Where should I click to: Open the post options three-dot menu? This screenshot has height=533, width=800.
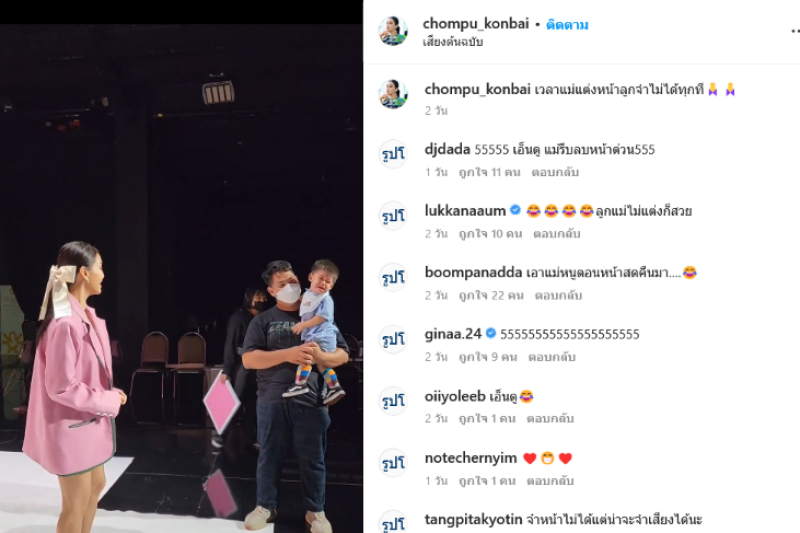(795, 31)
